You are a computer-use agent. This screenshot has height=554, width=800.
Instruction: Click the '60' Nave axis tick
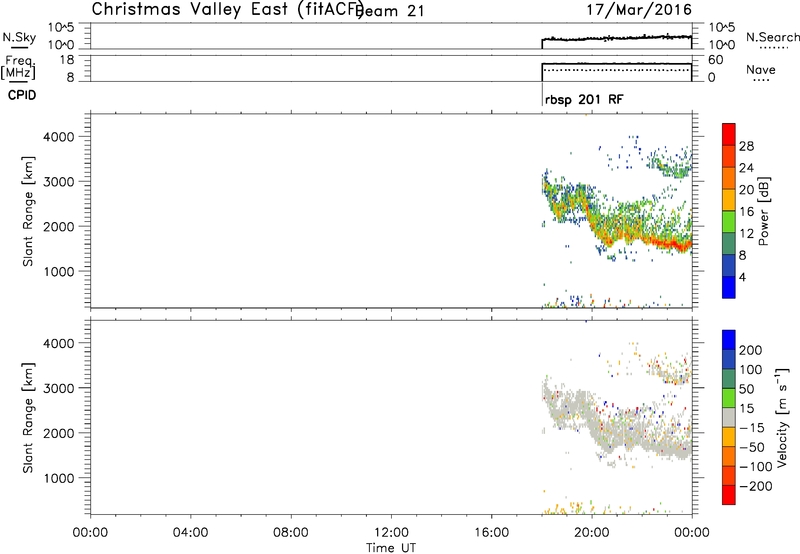click(715, 60)
